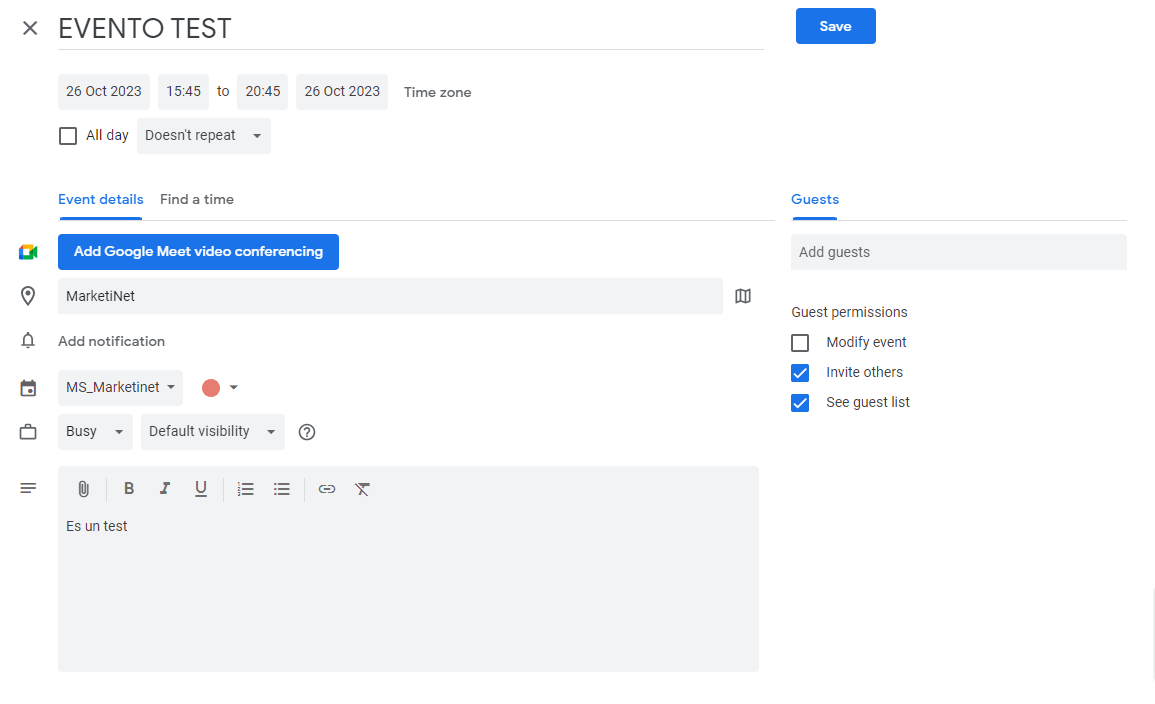1155x704 pixels.
Task: Click the Add guests input field
Action: [959, 252]
